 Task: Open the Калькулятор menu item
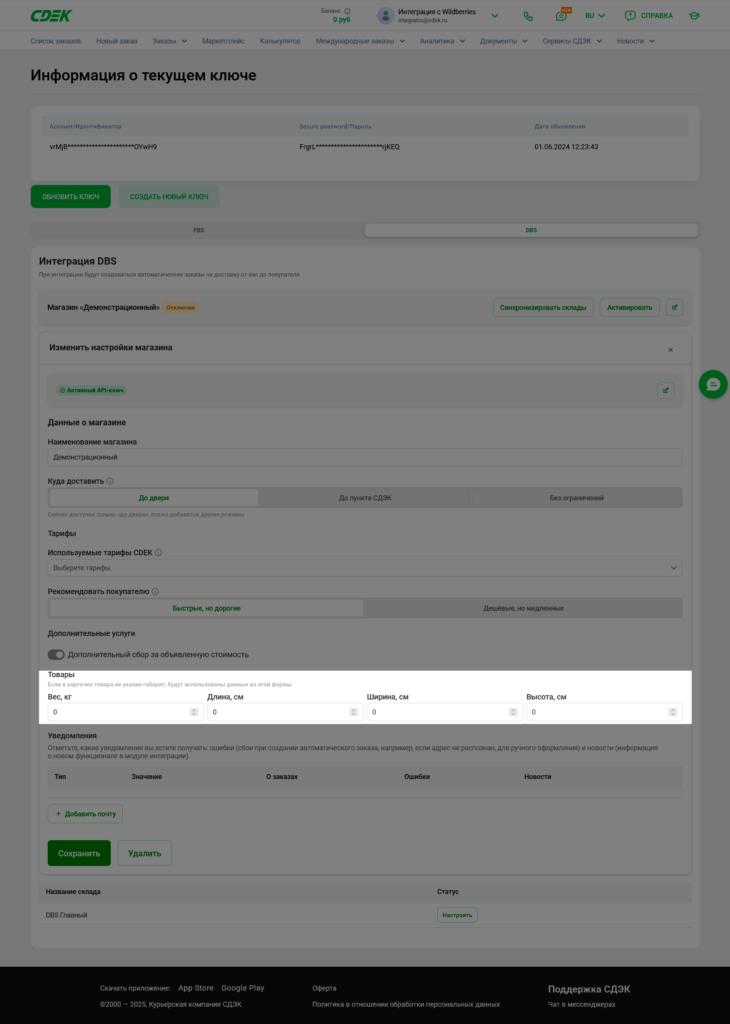tap(280, 41)
